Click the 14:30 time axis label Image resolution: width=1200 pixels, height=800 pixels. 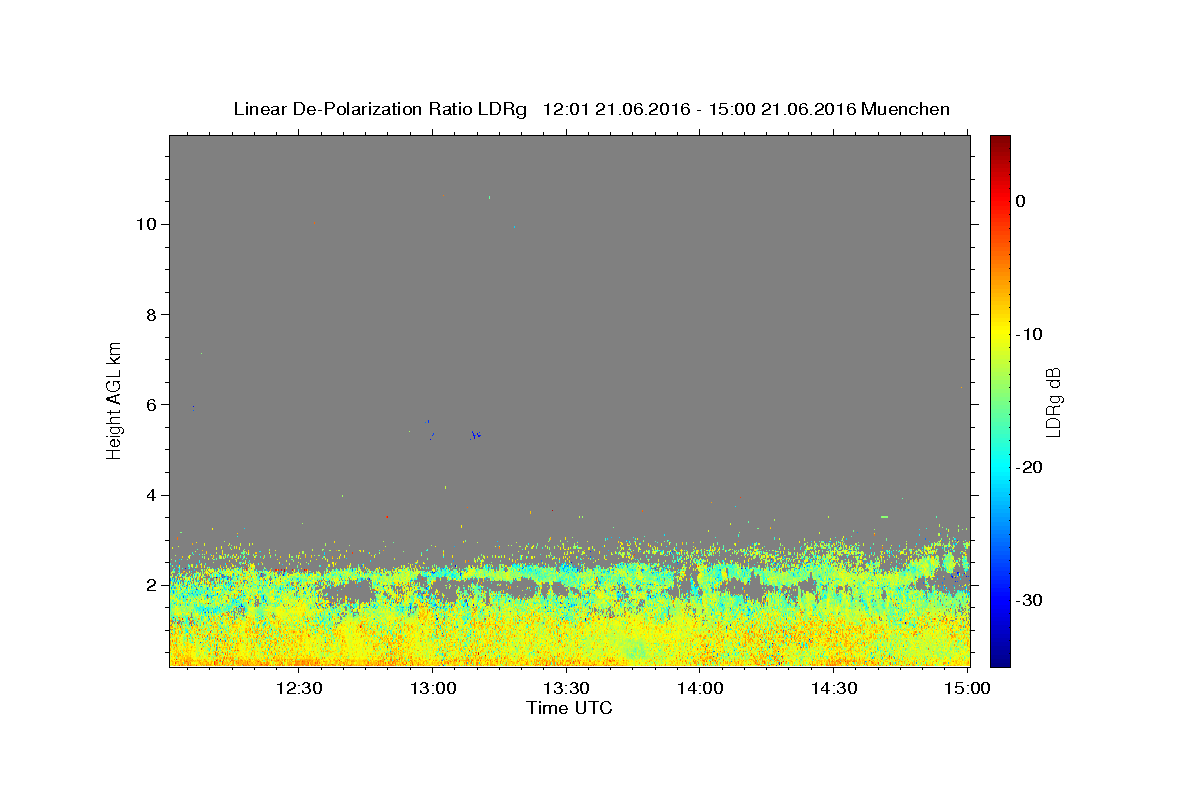(x=835, y=688)
